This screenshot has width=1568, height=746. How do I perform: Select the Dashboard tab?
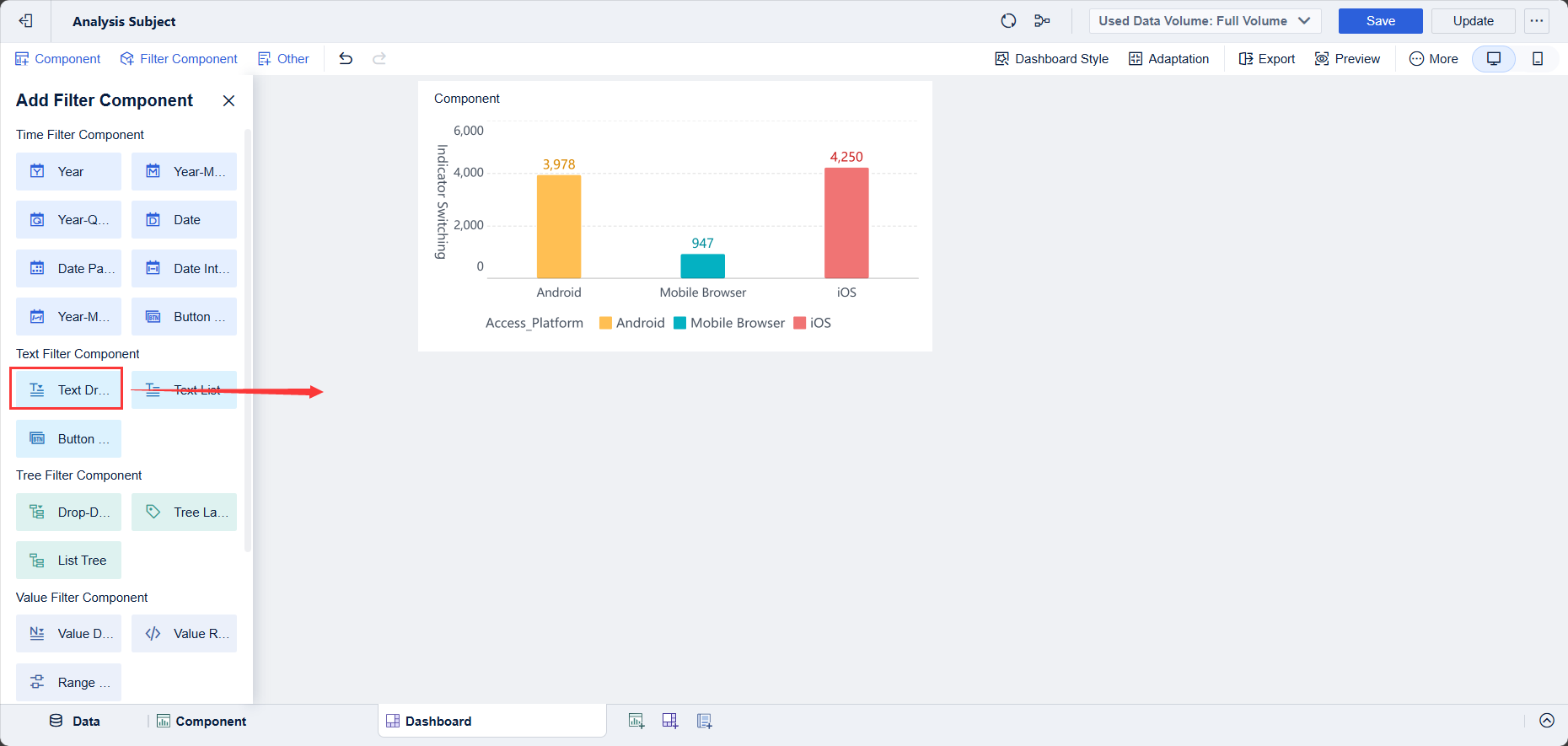(492, 722)
